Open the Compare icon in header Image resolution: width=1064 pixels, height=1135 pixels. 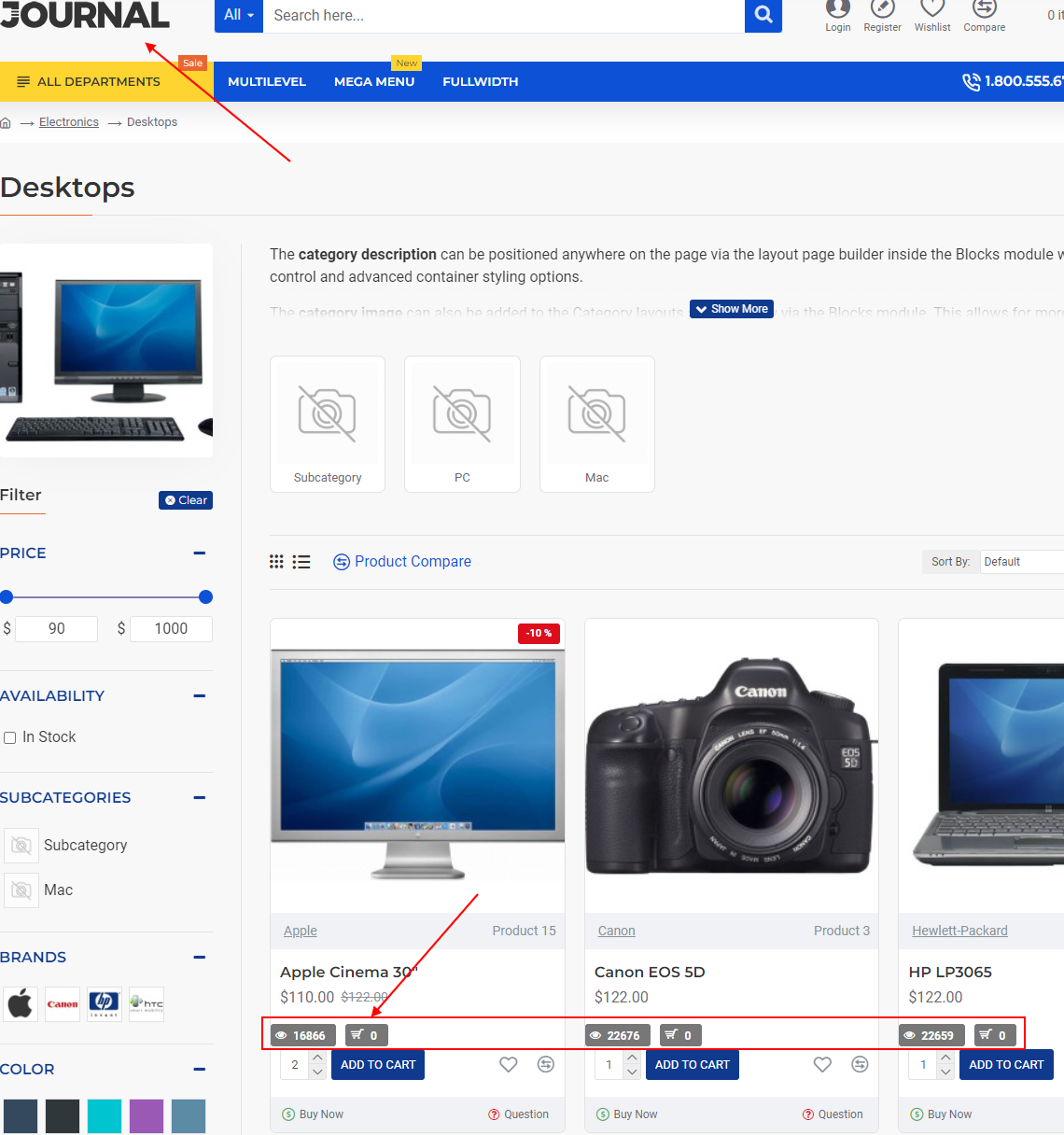985,16
